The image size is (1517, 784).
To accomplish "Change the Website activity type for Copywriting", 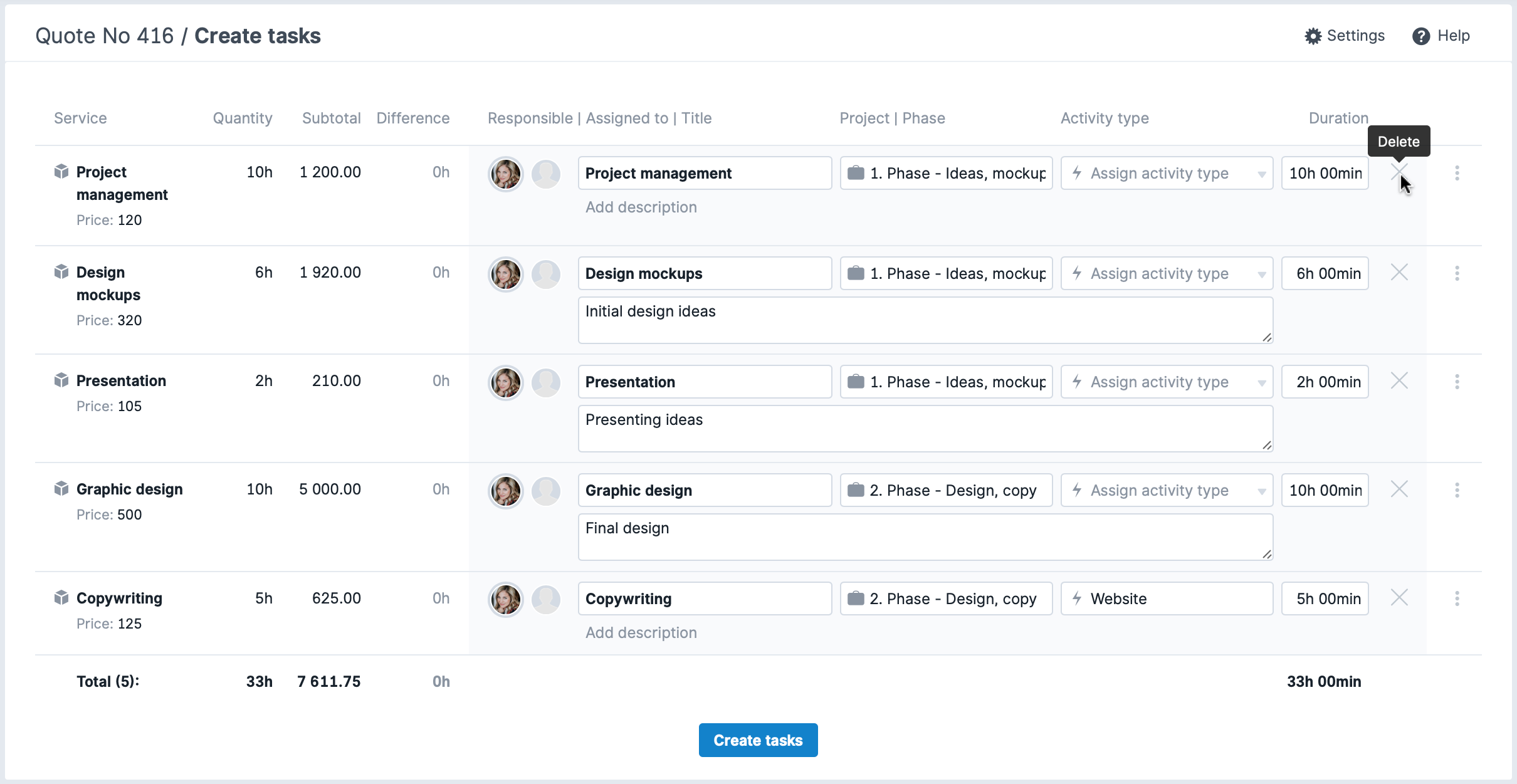I will click(1167, 598).
